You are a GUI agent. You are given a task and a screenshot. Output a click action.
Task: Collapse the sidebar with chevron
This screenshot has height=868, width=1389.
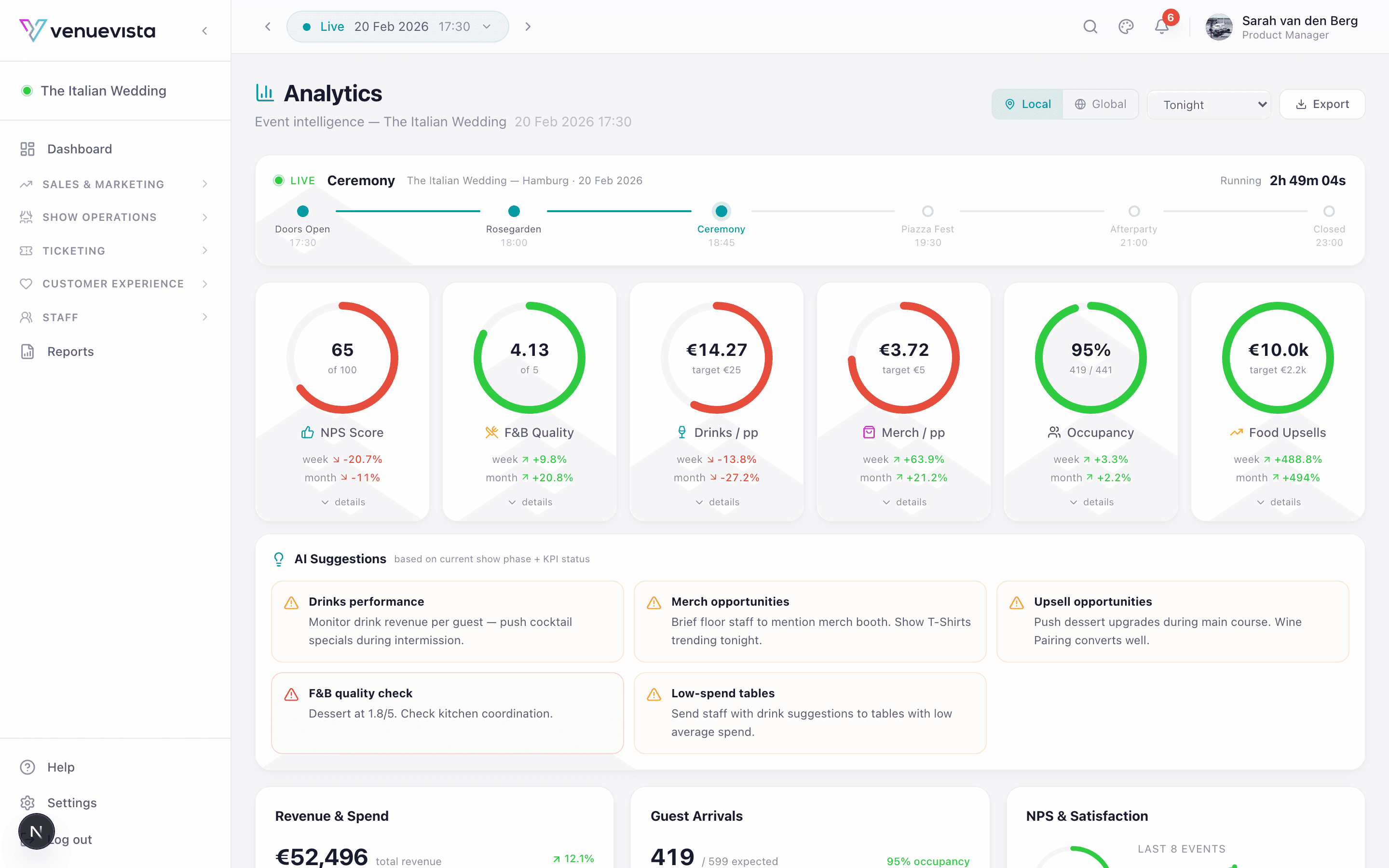pos(205,31)
